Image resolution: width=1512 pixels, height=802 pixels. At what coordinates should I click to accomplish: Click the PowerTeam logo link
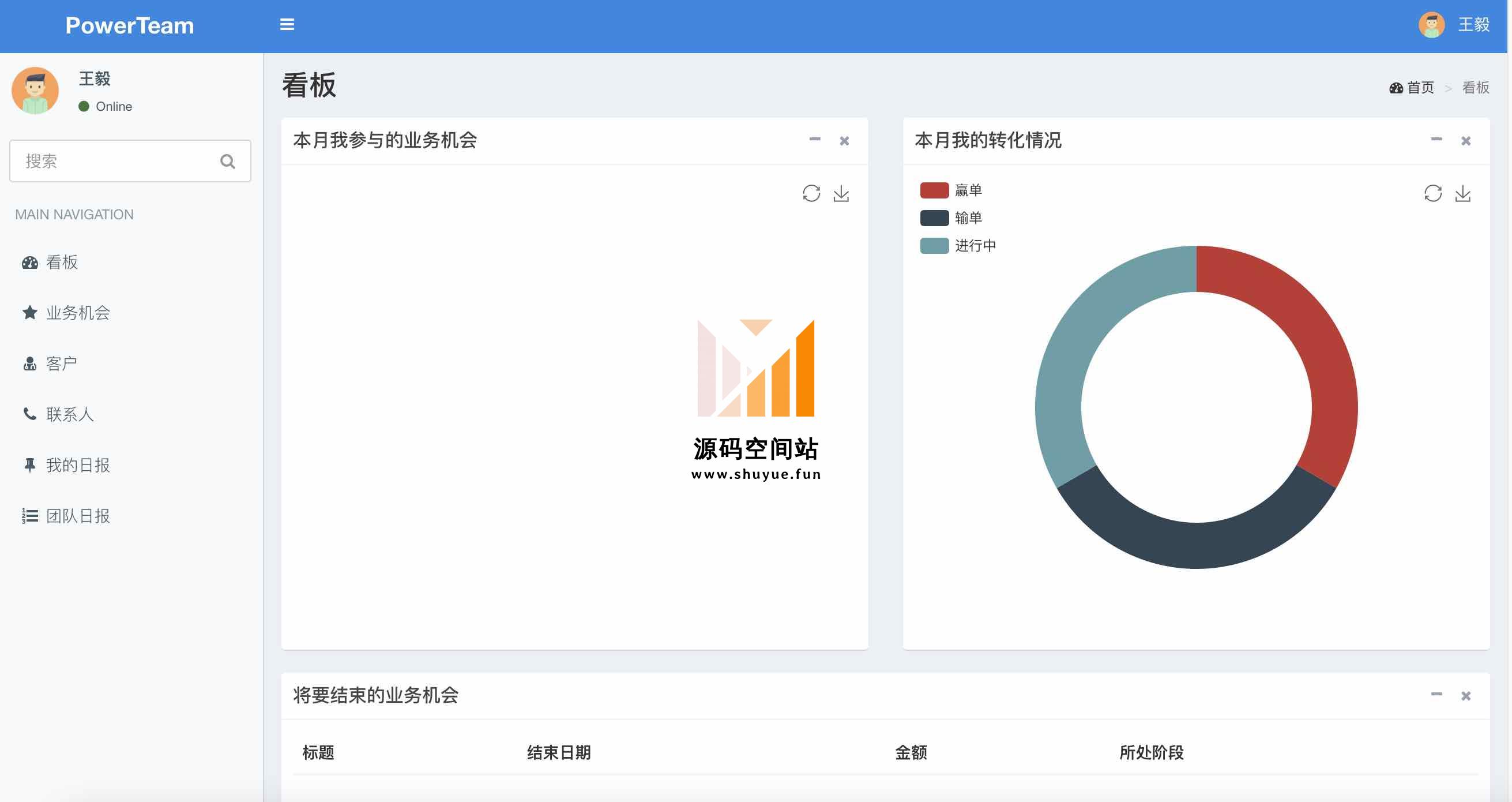(130, 25)
